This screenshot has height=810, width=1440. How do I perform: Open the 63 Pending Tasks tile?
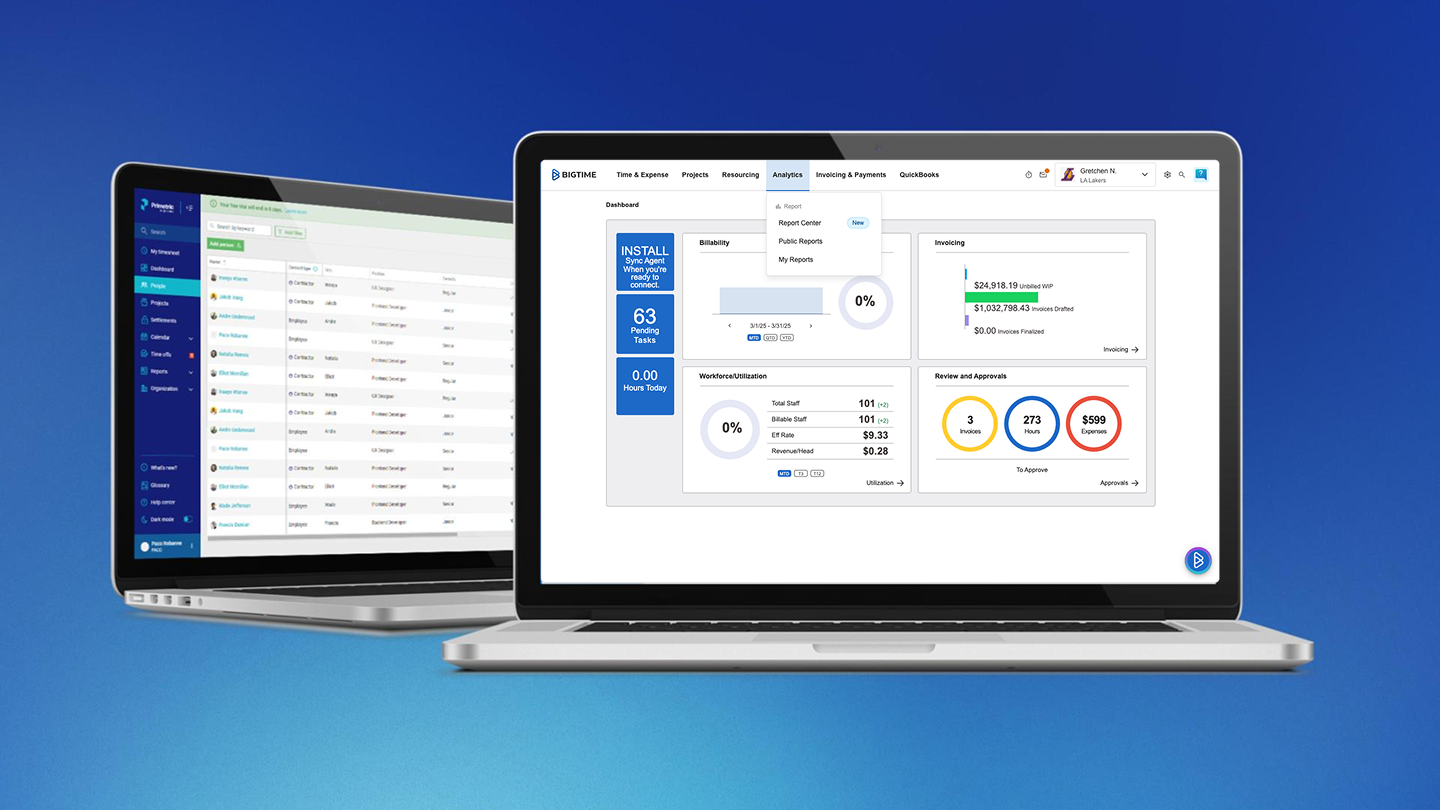coord(645,324)
